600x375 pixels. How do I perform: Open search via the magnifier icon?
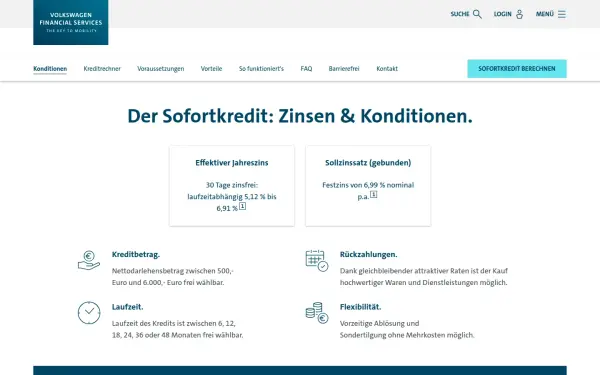(477, 14)
